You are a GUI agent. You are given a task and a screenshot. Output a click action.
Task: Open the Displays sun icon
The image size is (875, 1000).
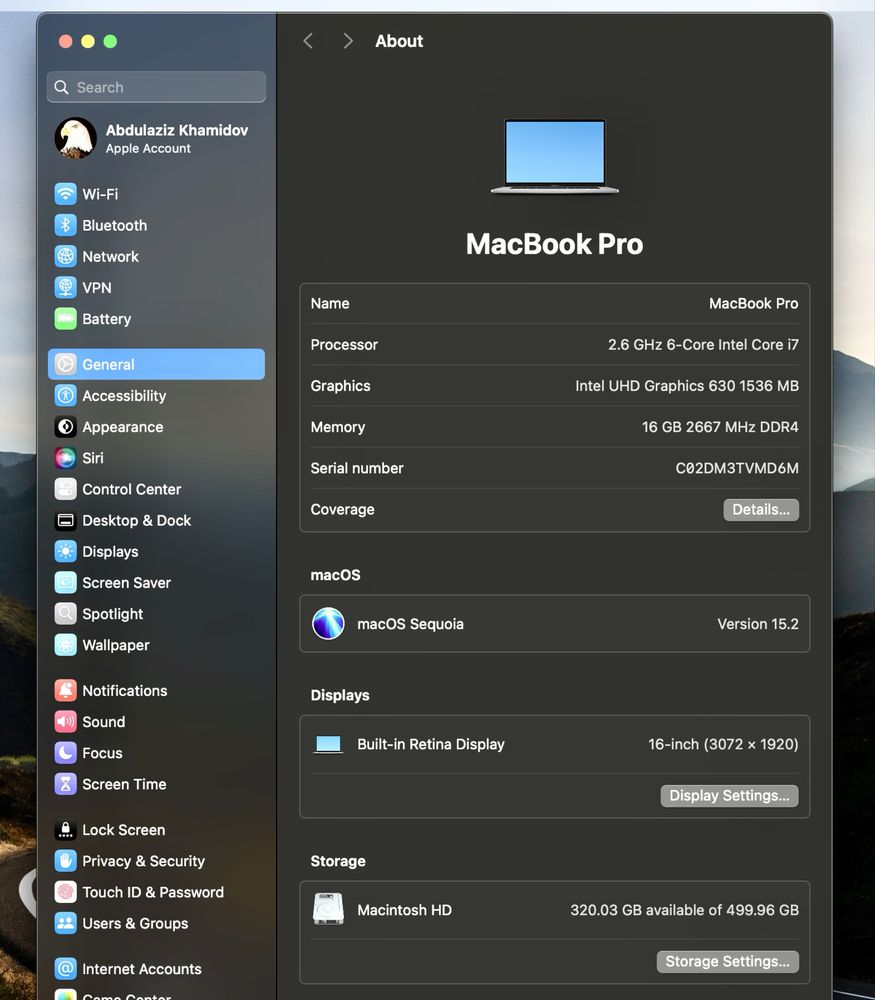click(65, 552)
